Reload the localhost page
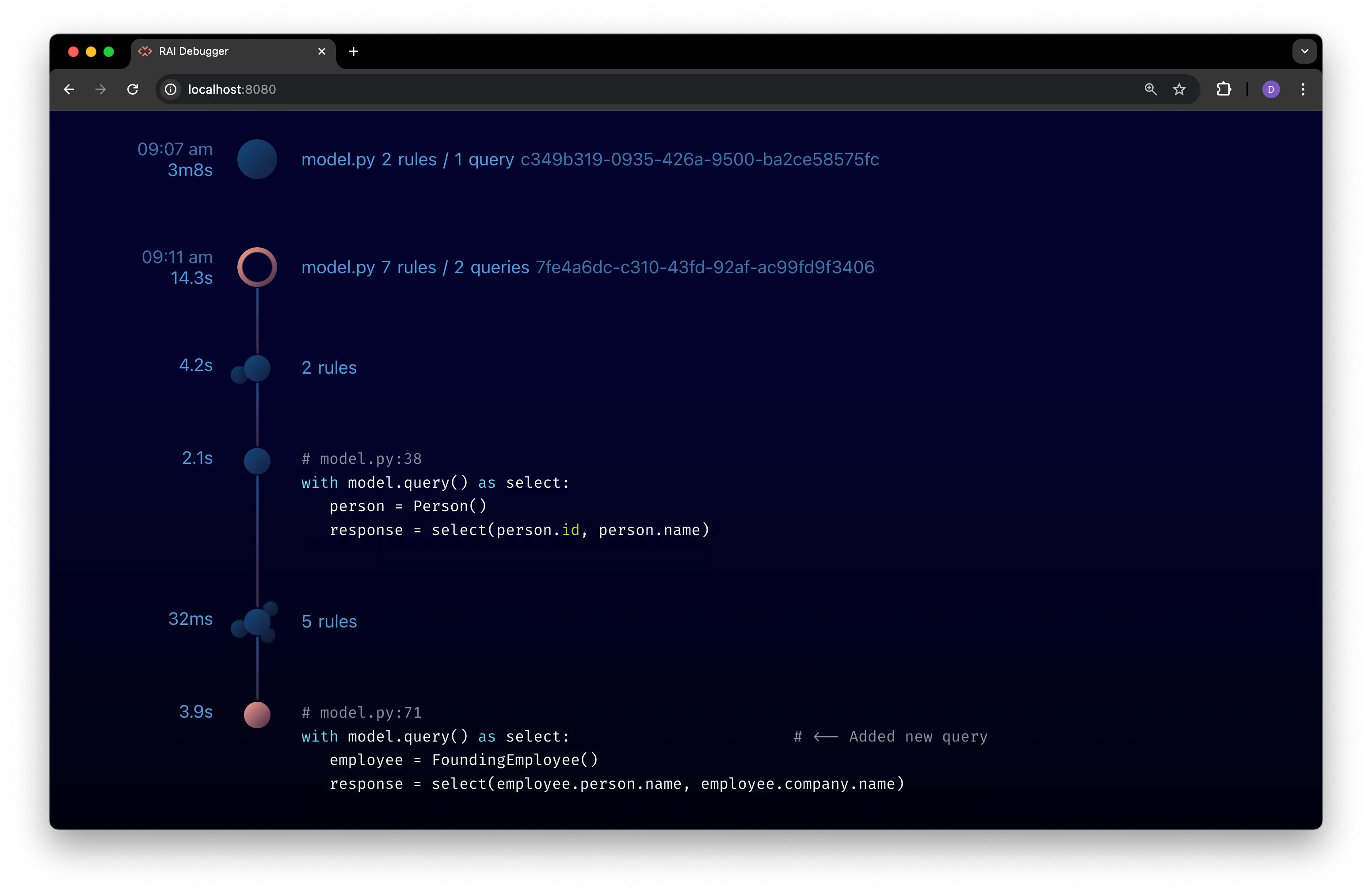Screen dimensions: 1372x895 click(133, 89)
